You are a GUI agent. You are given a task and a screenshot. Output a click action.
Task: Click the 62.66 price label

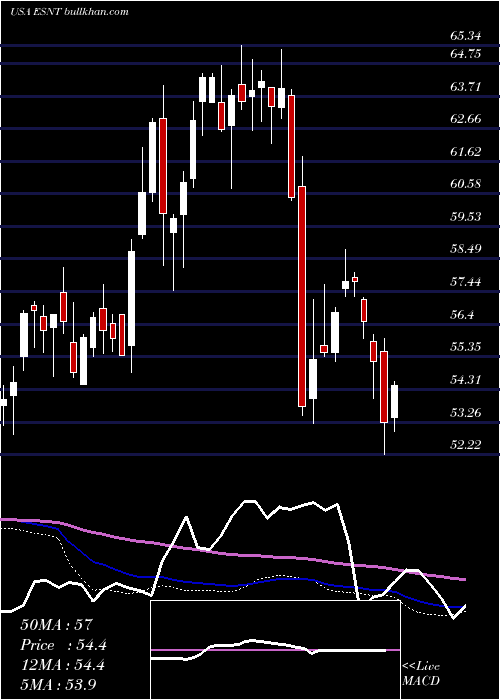pos(466,119)
